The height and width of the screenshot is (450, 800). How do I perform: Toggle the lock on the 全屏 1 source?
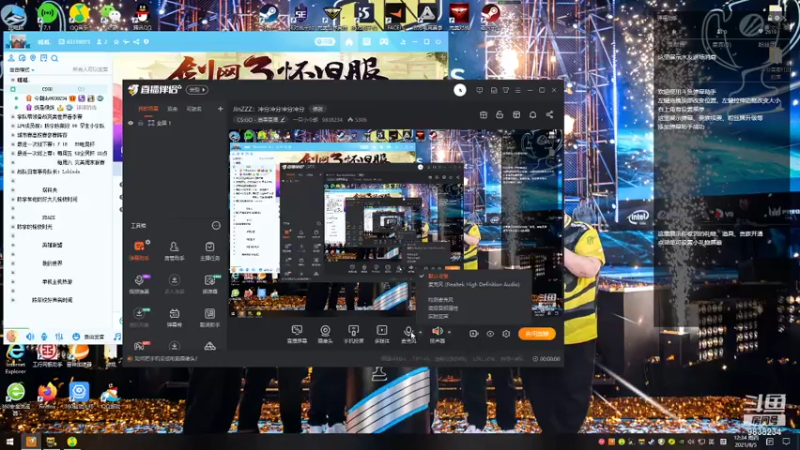(140, 123)
